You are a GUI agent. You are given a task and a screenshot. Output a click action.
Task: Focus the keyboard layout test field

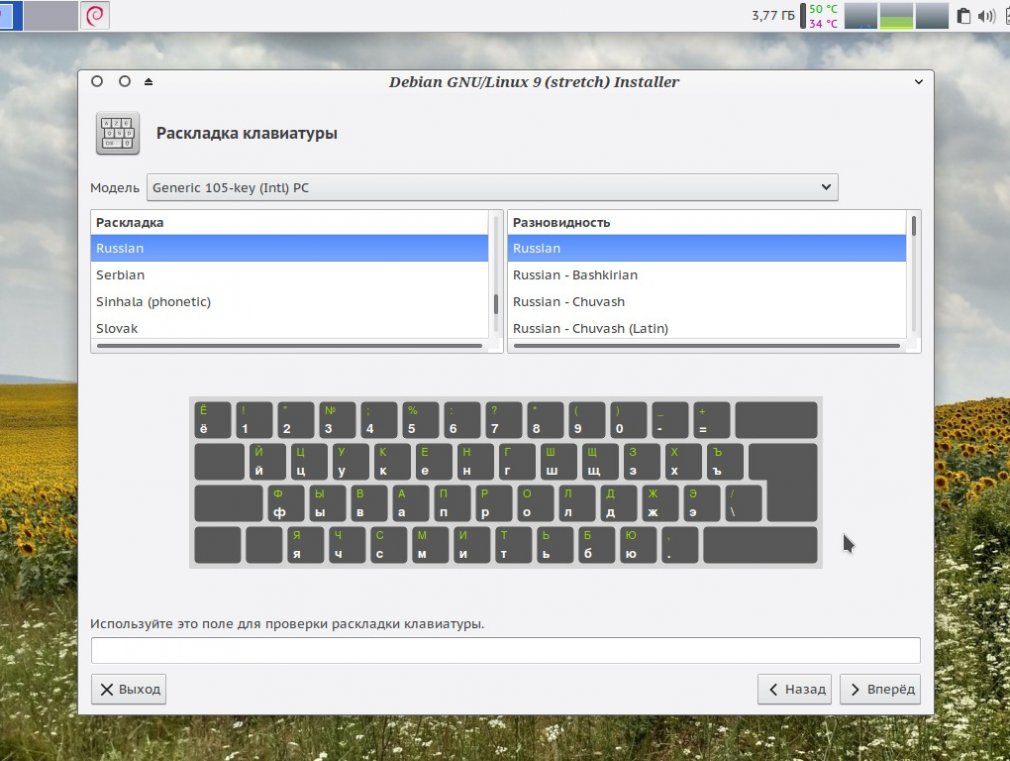(x=506, y=650)
